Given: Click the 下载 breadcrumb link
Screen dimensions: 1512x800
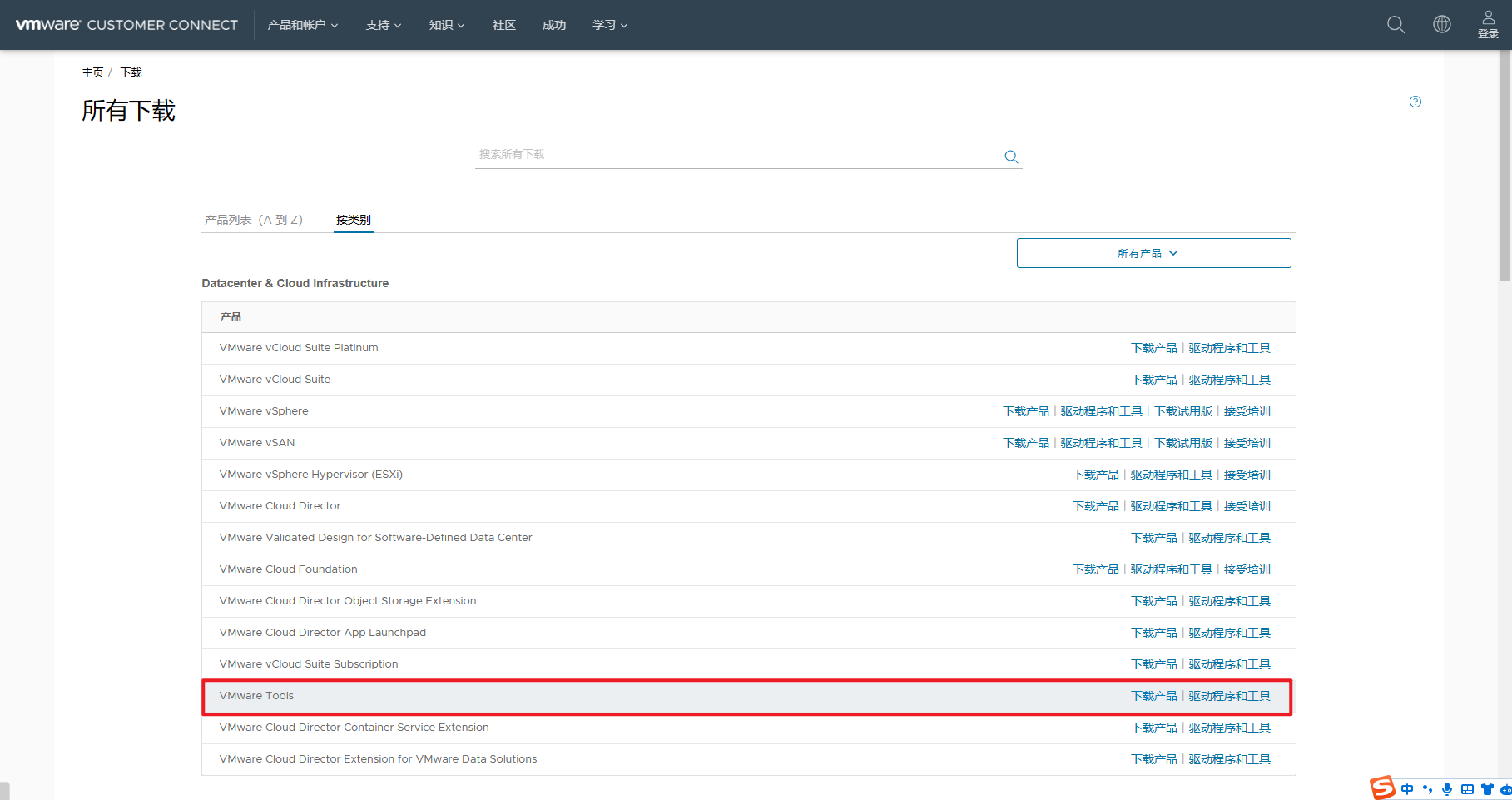Looking at the screenshot, I should click(131, 72).
